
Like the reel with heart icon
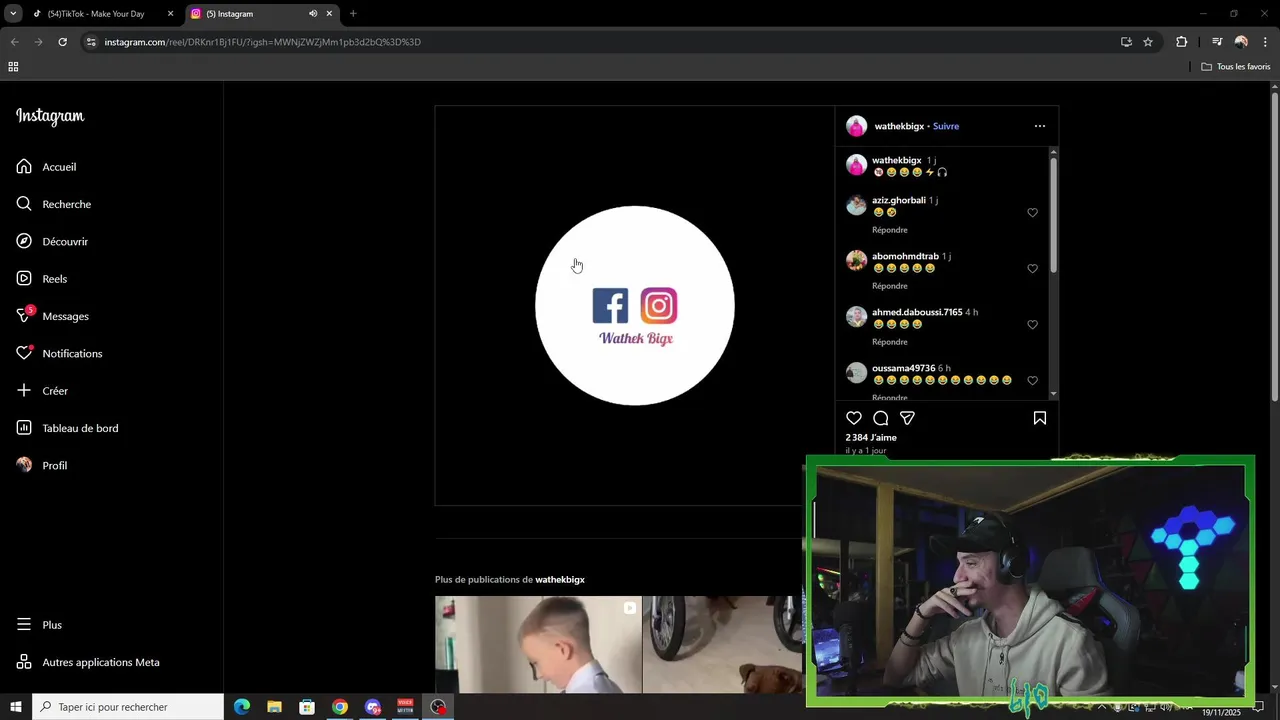(854, 418)
